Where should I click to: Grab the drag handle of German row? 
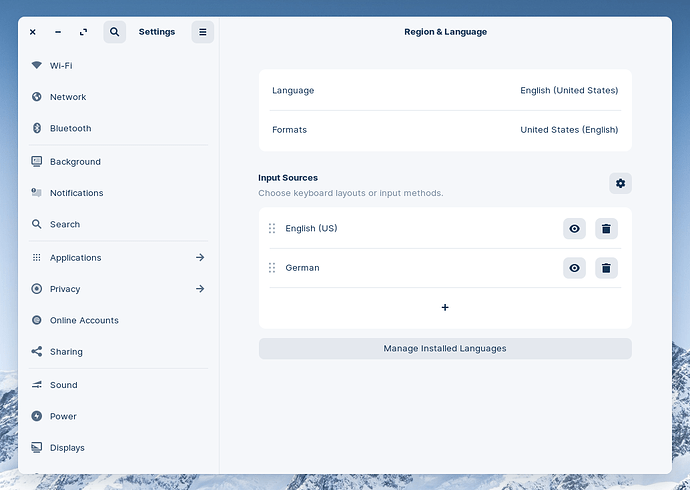[x=272, y=267]
